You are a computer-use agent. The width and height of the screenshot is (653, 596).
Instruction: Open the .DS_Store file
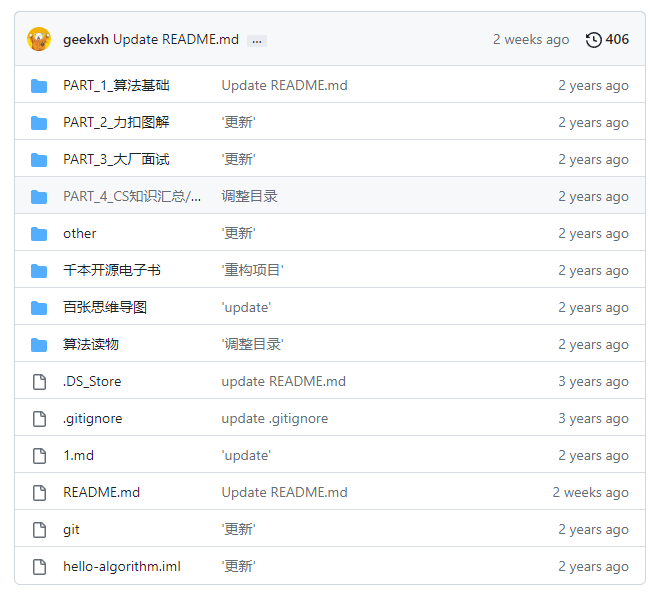(x=92, y=382)
